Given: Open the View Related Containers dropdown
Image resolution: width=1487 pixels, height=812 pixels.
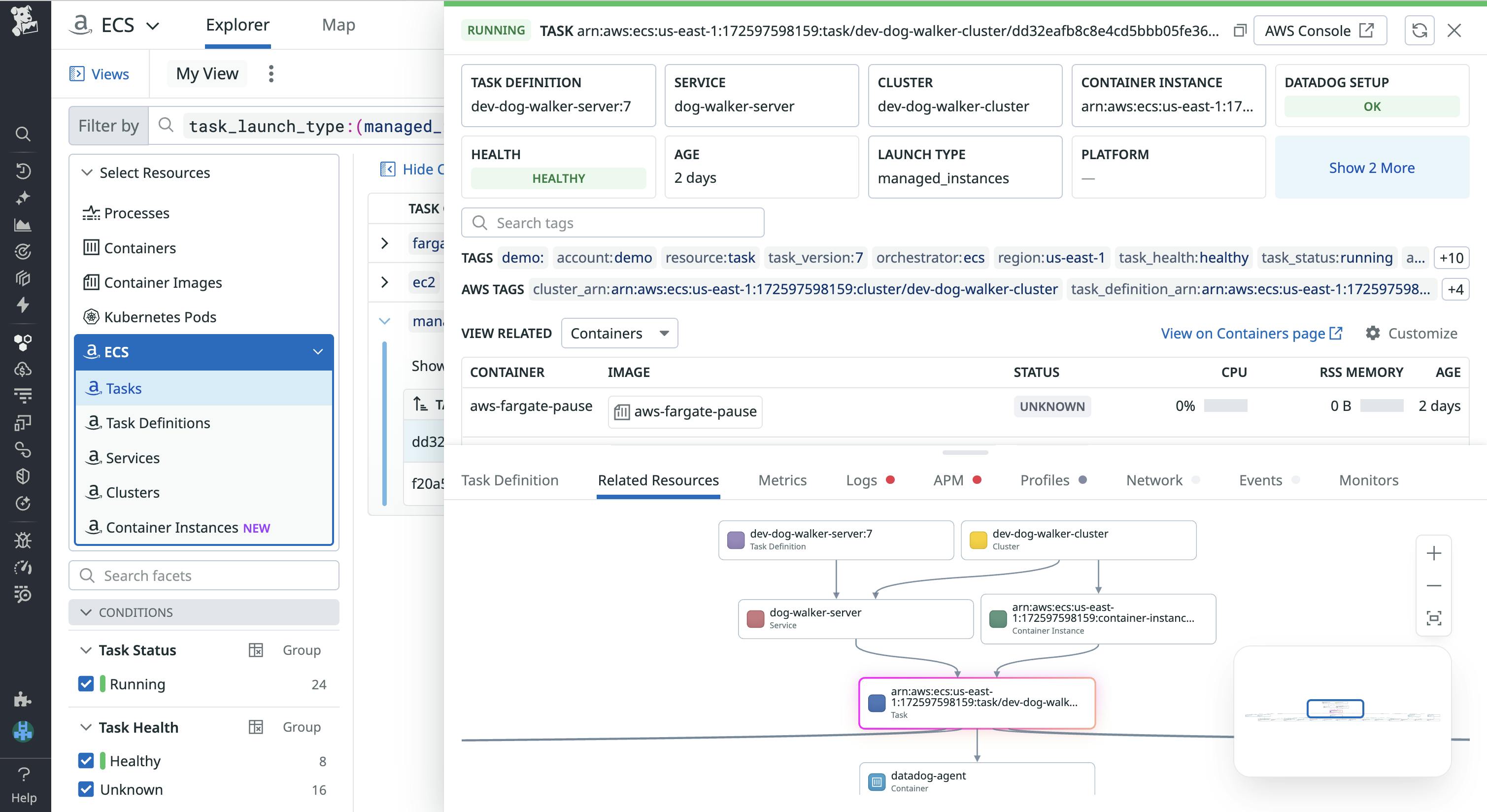Looking at the screenshot, I should (619, 333).
